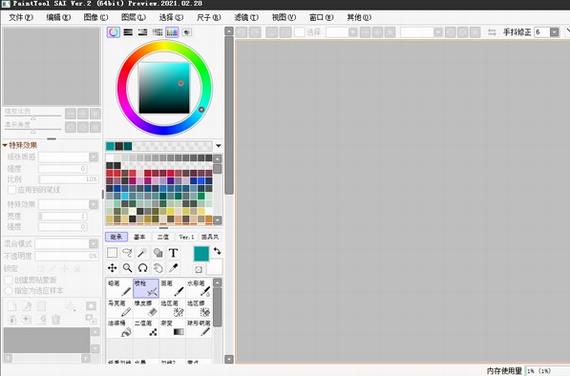Open the color history dropdown arrow
This screenshot has width=570, height=376.
pos(218,146)
